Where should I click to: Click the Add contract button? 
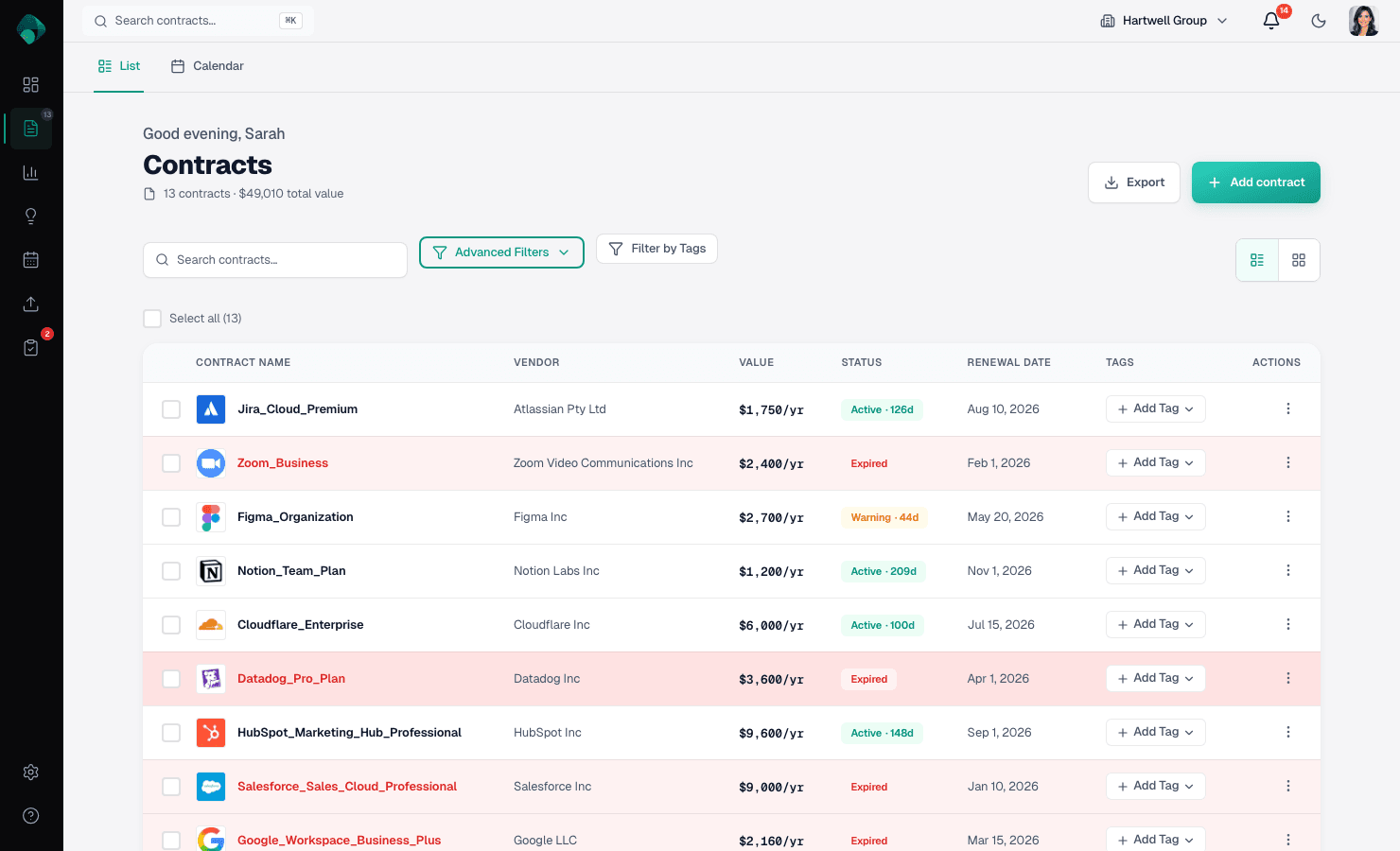point(1255,182)
